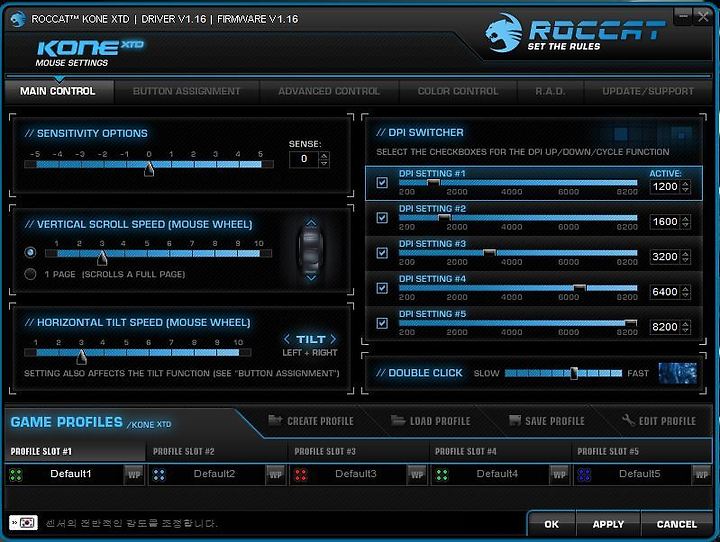720x542 pixels.
Task: Click the double click test image
Action: pos(677,373)
